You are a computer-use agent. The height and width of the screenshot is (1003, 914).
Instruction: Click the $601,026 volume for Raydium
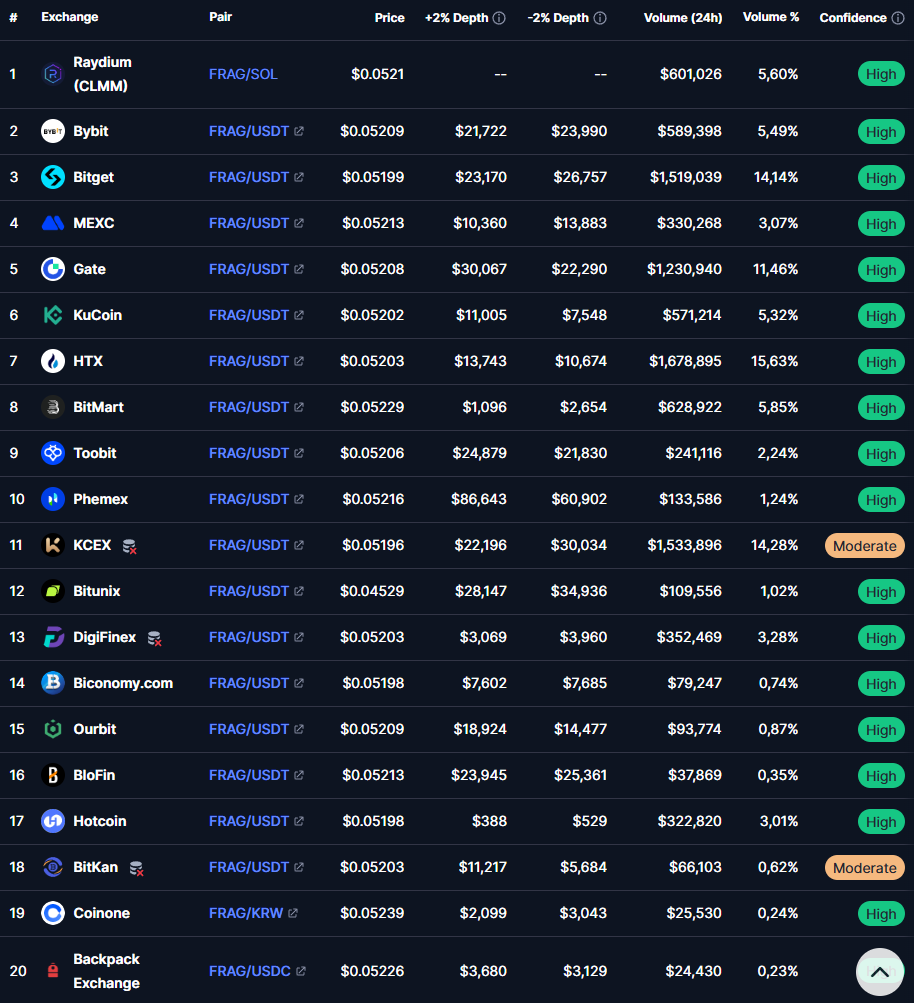click(x=691, y=74)
